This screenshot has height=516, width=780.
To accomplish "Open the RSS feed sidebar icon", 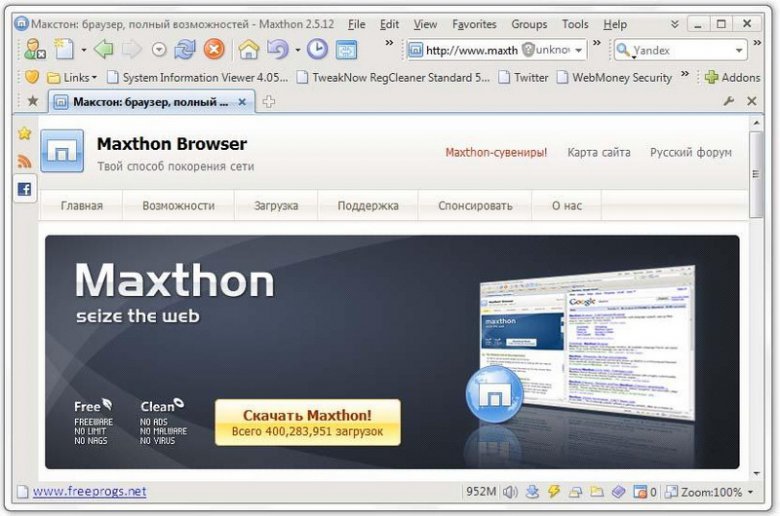I will click(24, 161).
